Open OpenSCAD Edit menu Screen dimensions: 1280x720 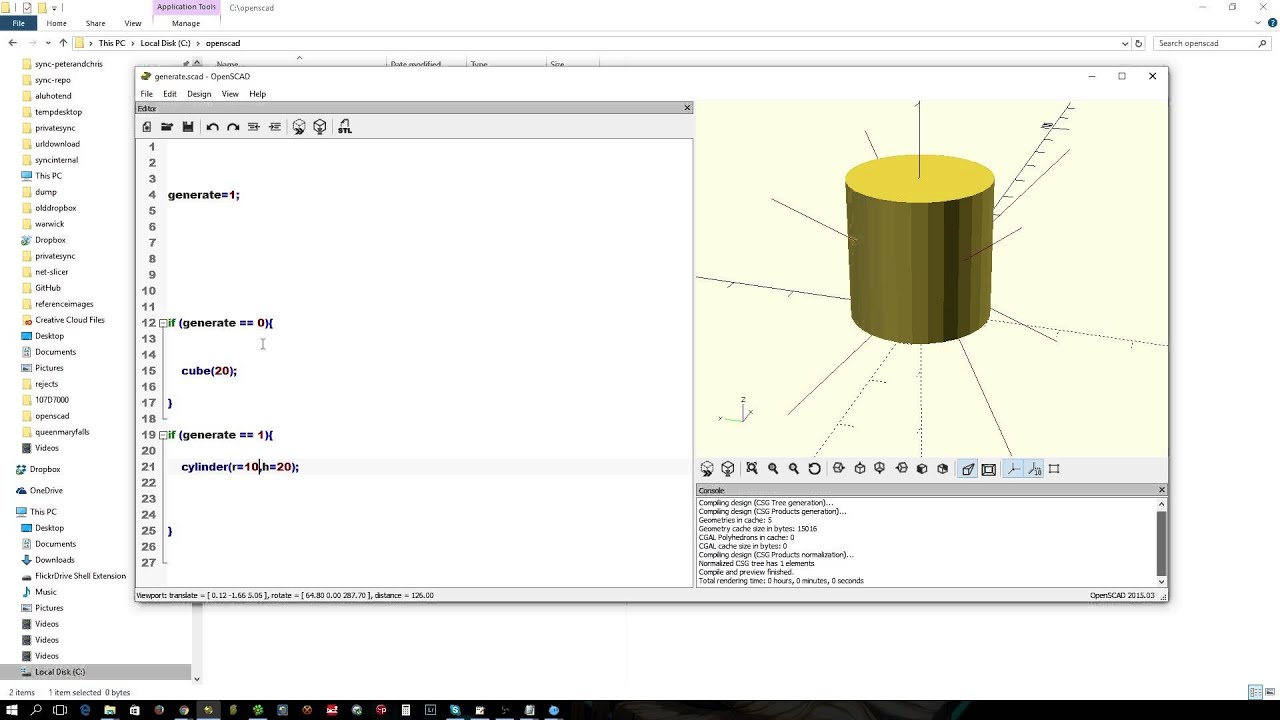coord(170,94)
